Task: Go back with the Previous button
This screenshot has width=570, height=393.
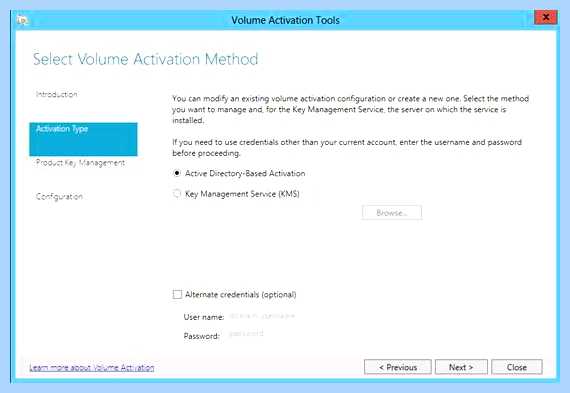Action: [x=398, y=367]
